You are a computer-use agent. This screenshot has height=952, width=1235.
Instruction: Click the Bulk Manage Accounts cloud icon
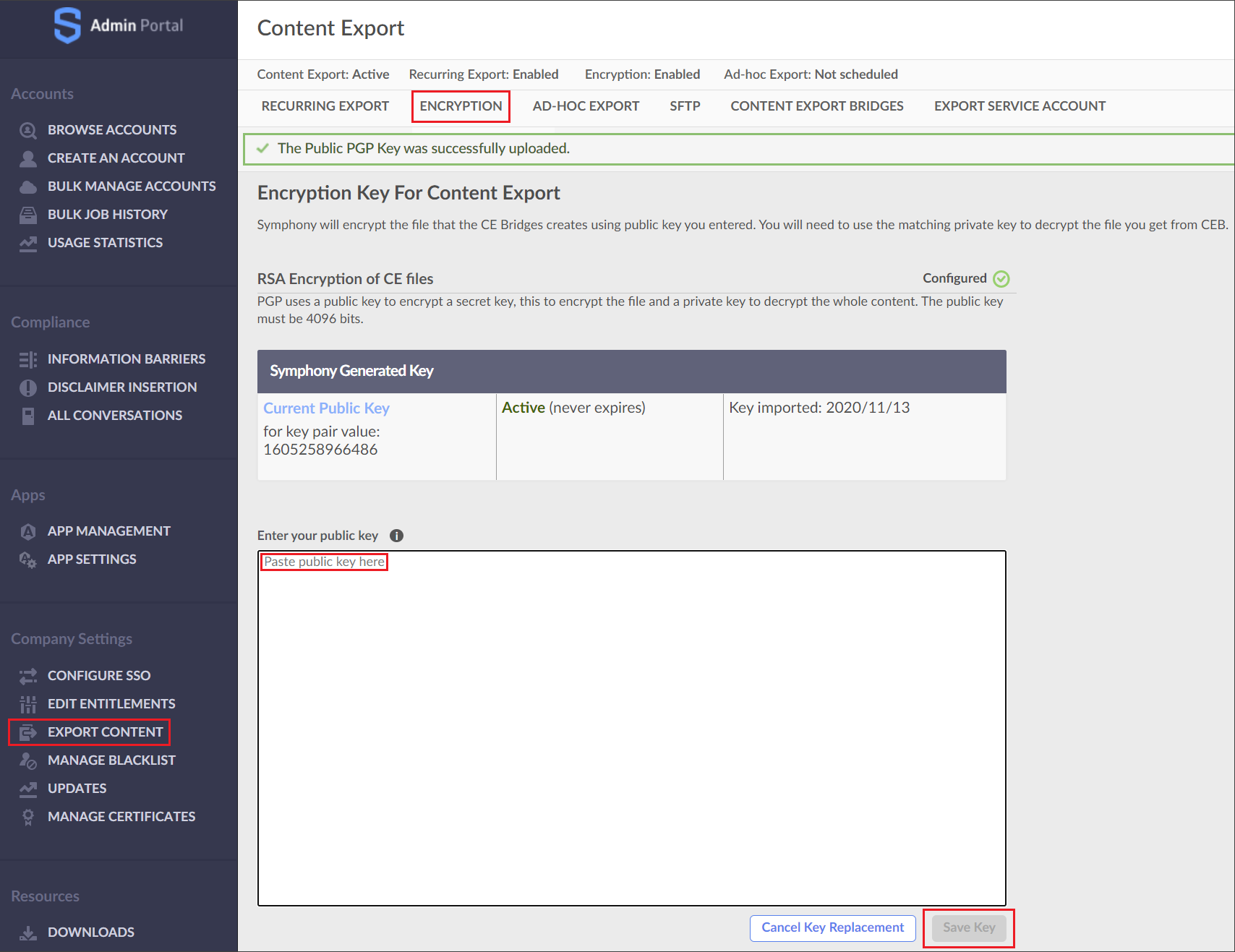click(28, 186)
